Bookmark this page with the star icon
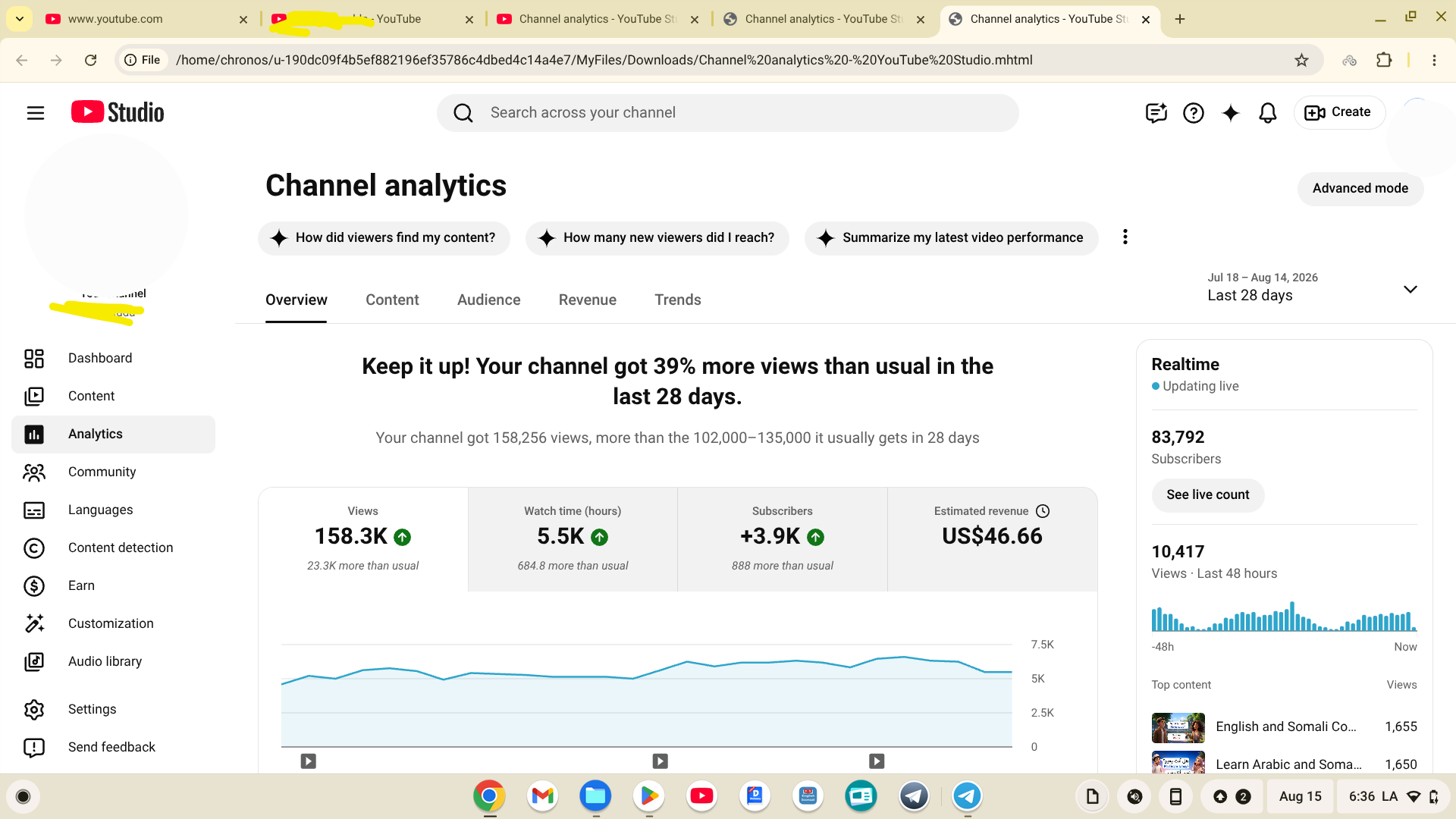 (1302, 60)
